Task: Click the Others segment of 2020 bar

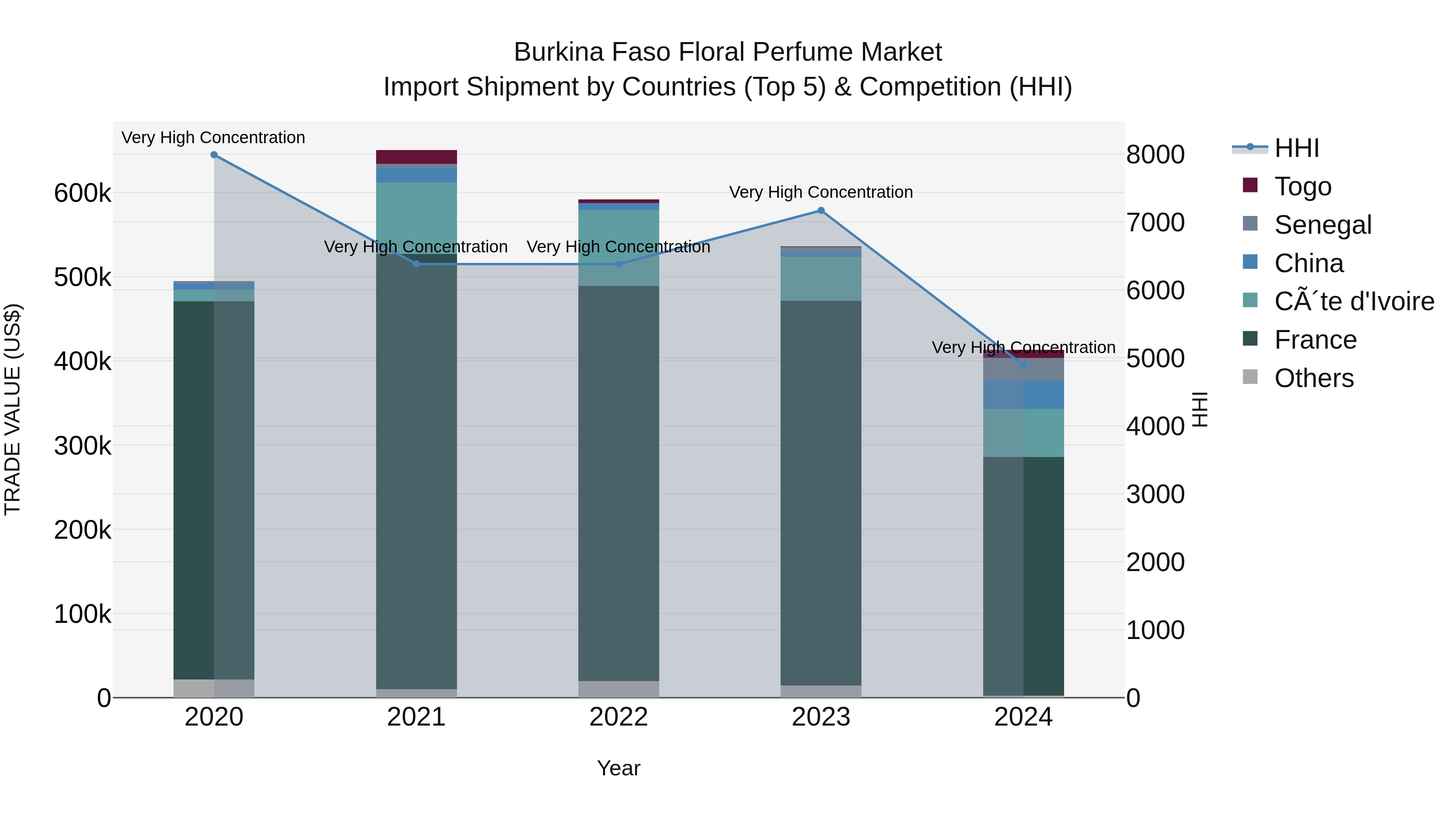Action: [x=214, y=688]
